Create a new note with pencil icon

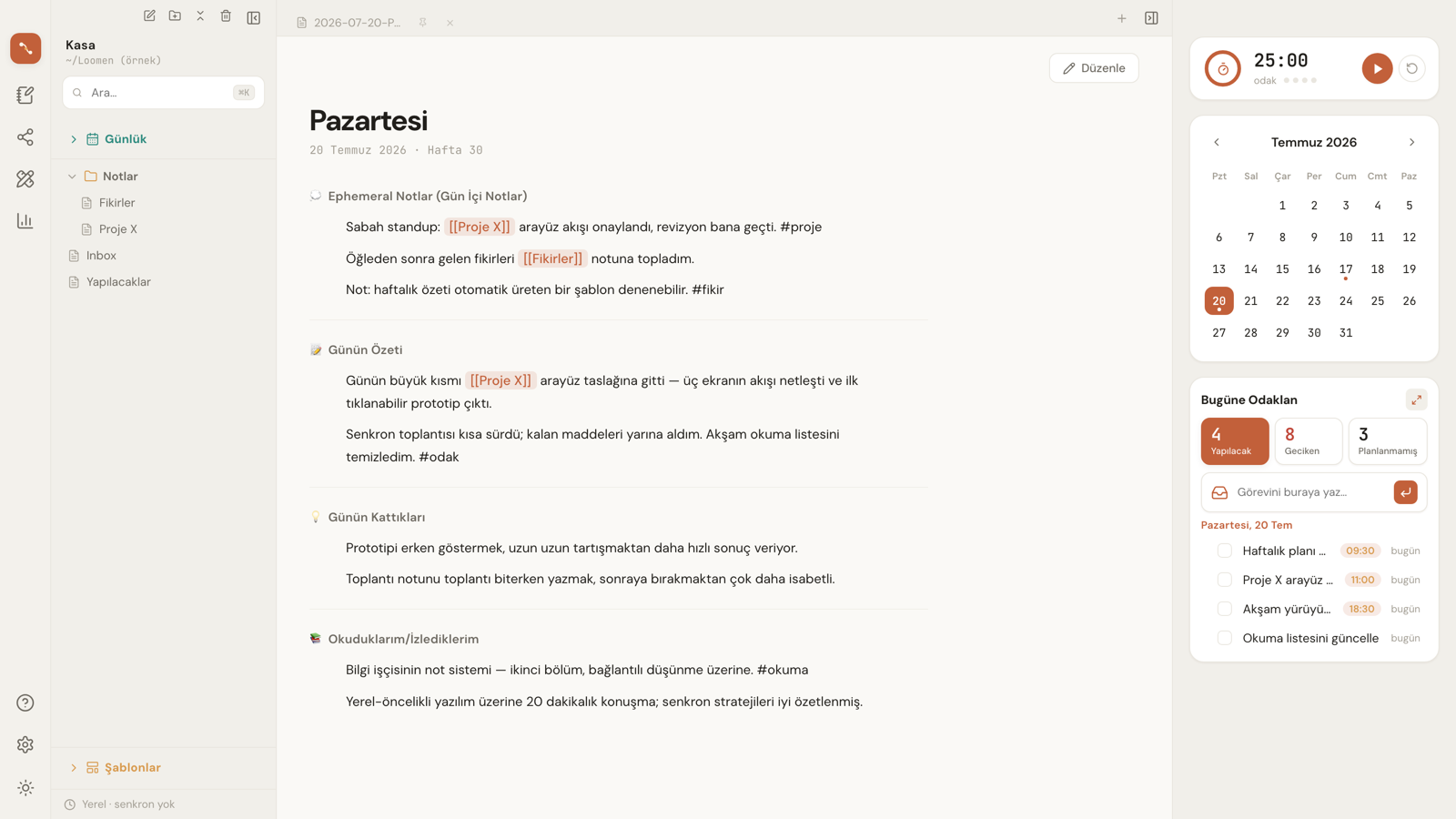pos(149,16)
